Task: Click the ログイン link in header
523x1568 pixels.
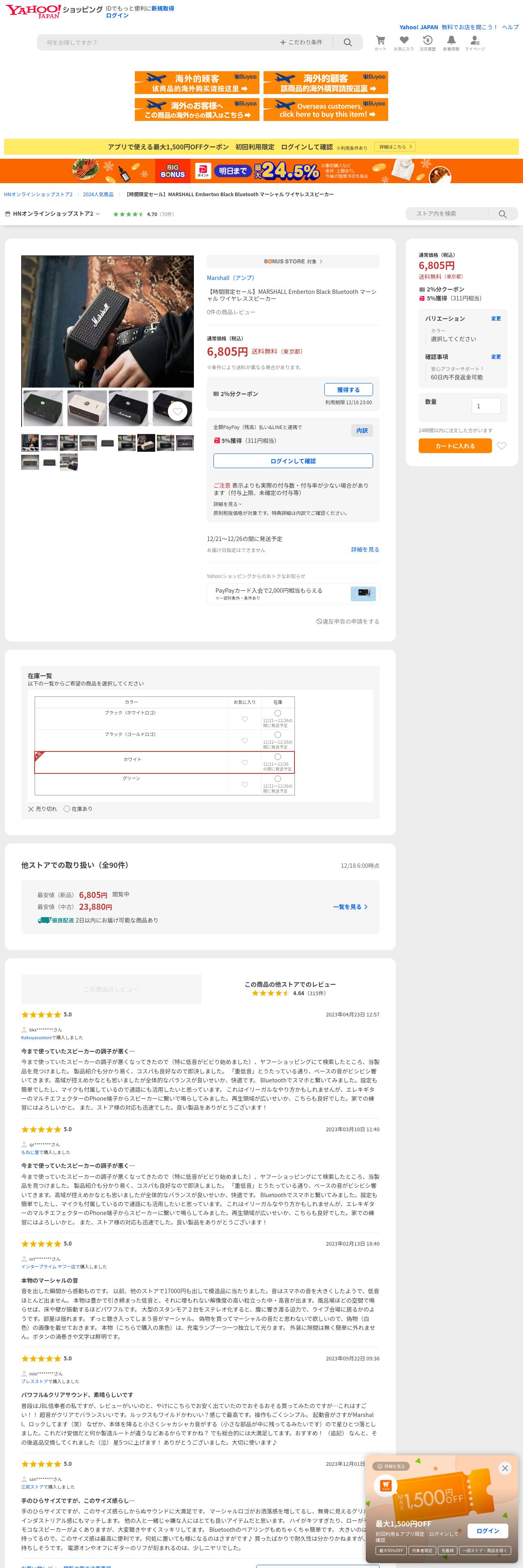Action: (117, 16)
